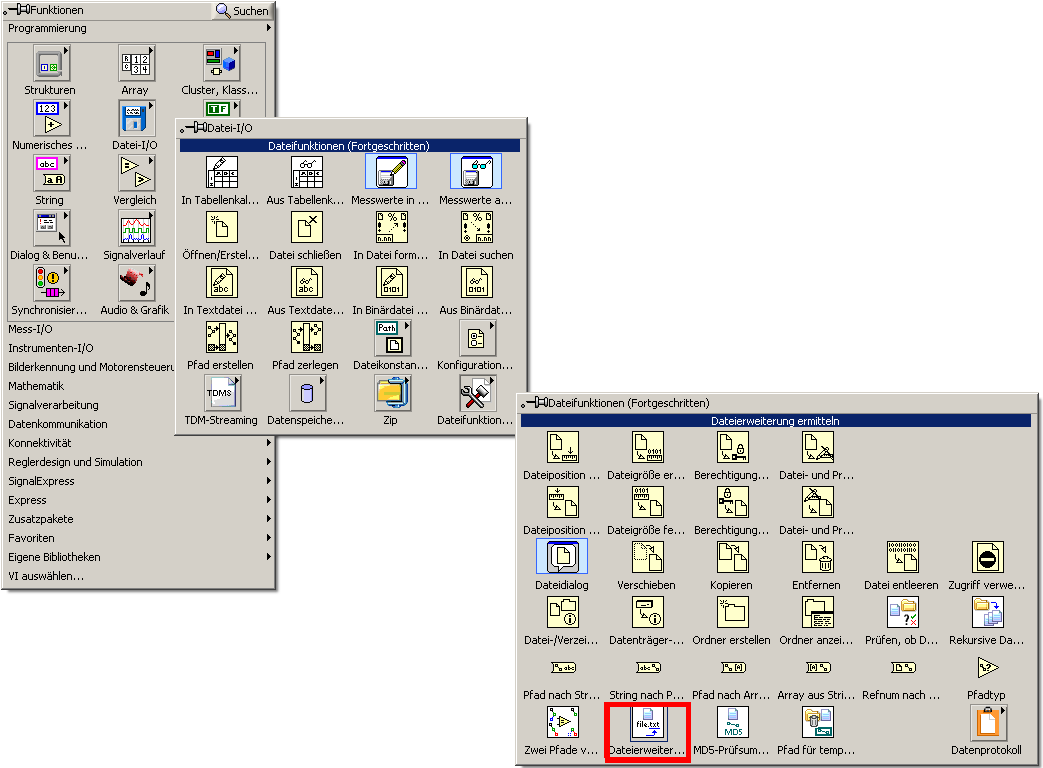This screenshot has width=1043, height=768.
Task: Open the Datei-I/O floppy disk icon
Action: [136, 119]
